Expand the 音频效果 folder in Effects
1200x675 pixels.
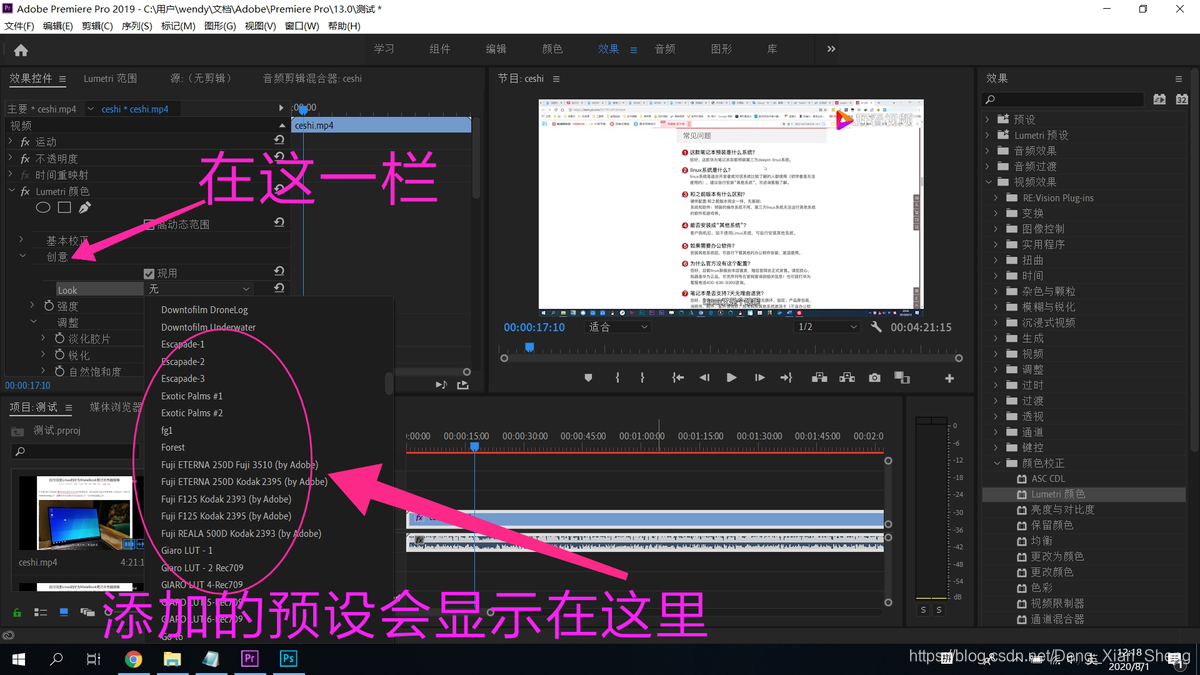tap(988, 151)
